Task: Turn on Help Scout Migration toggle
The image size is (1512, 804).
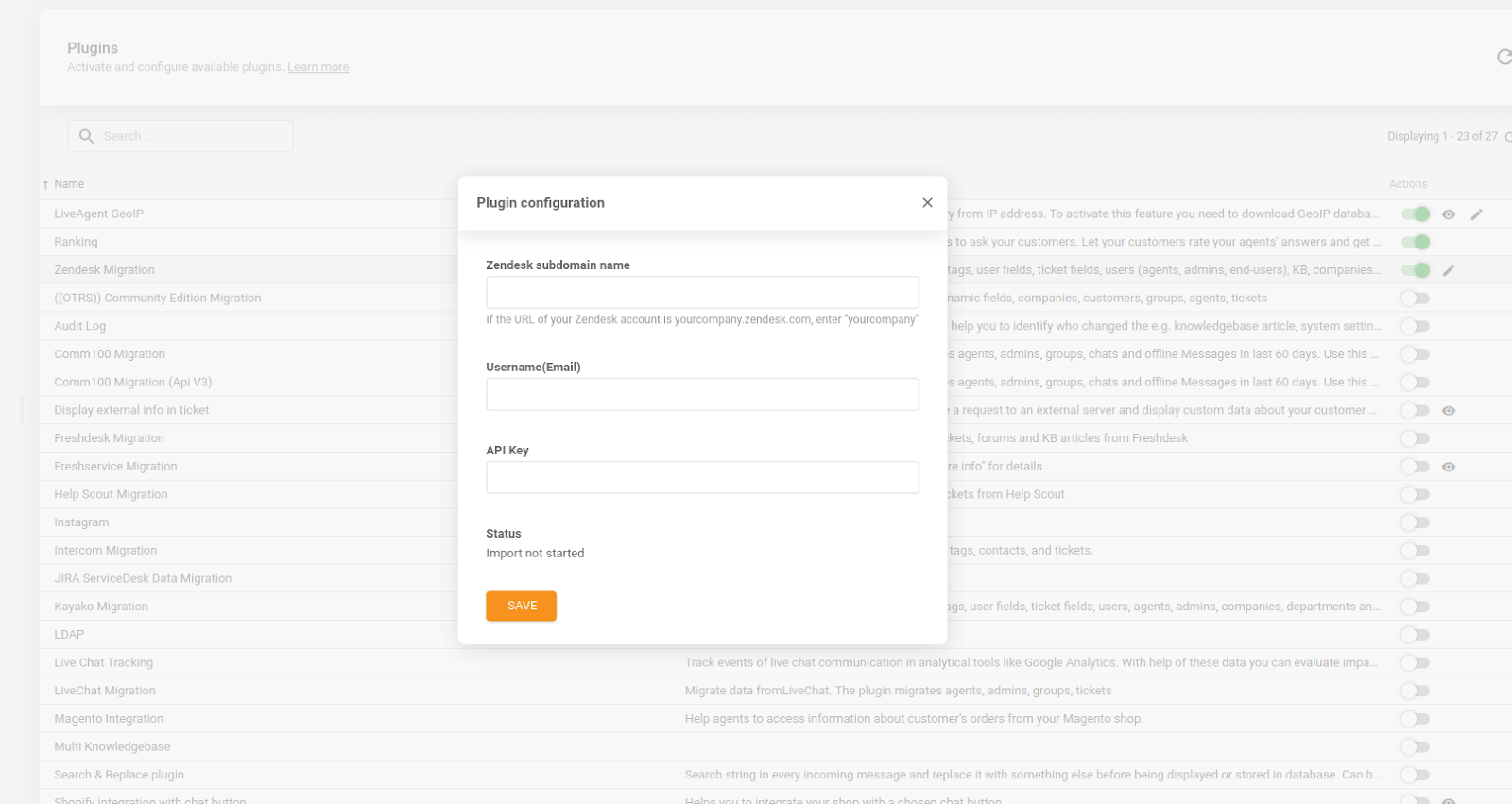Action: [1416, 495]
